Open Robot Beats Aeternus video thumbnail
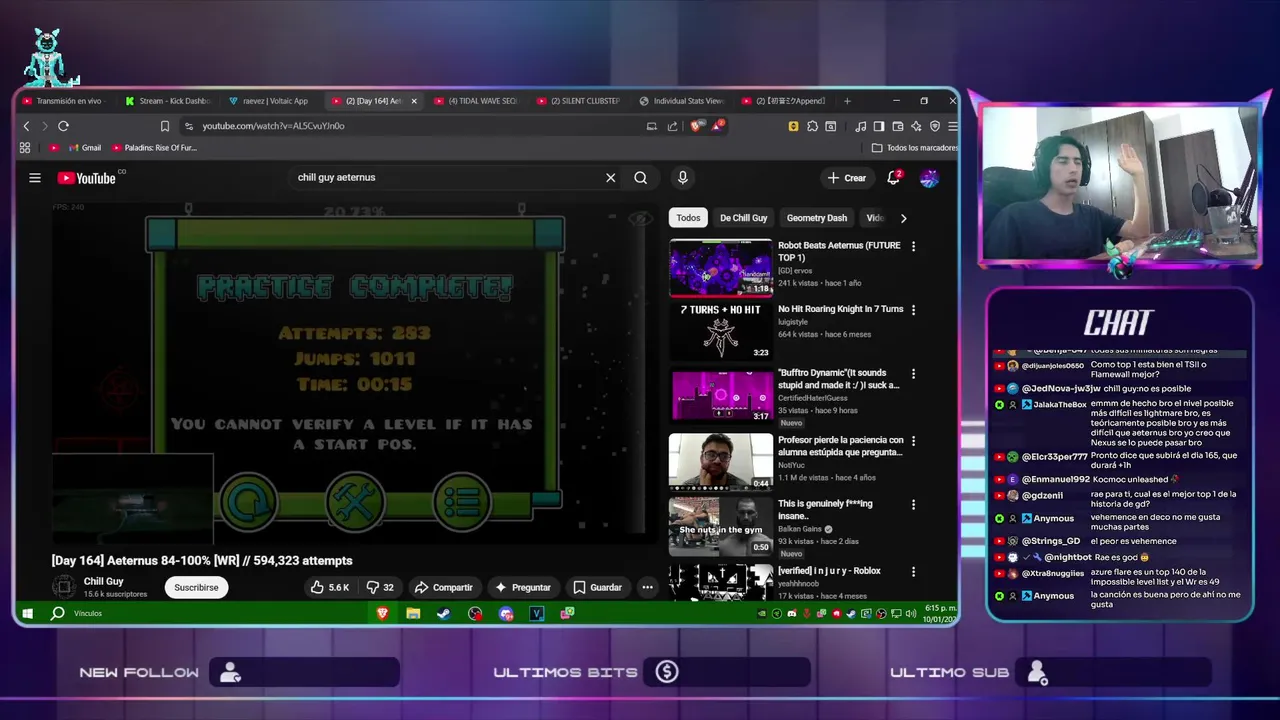Image resolution: width=1280 pixels, height=720 pixels. [721, 267]
